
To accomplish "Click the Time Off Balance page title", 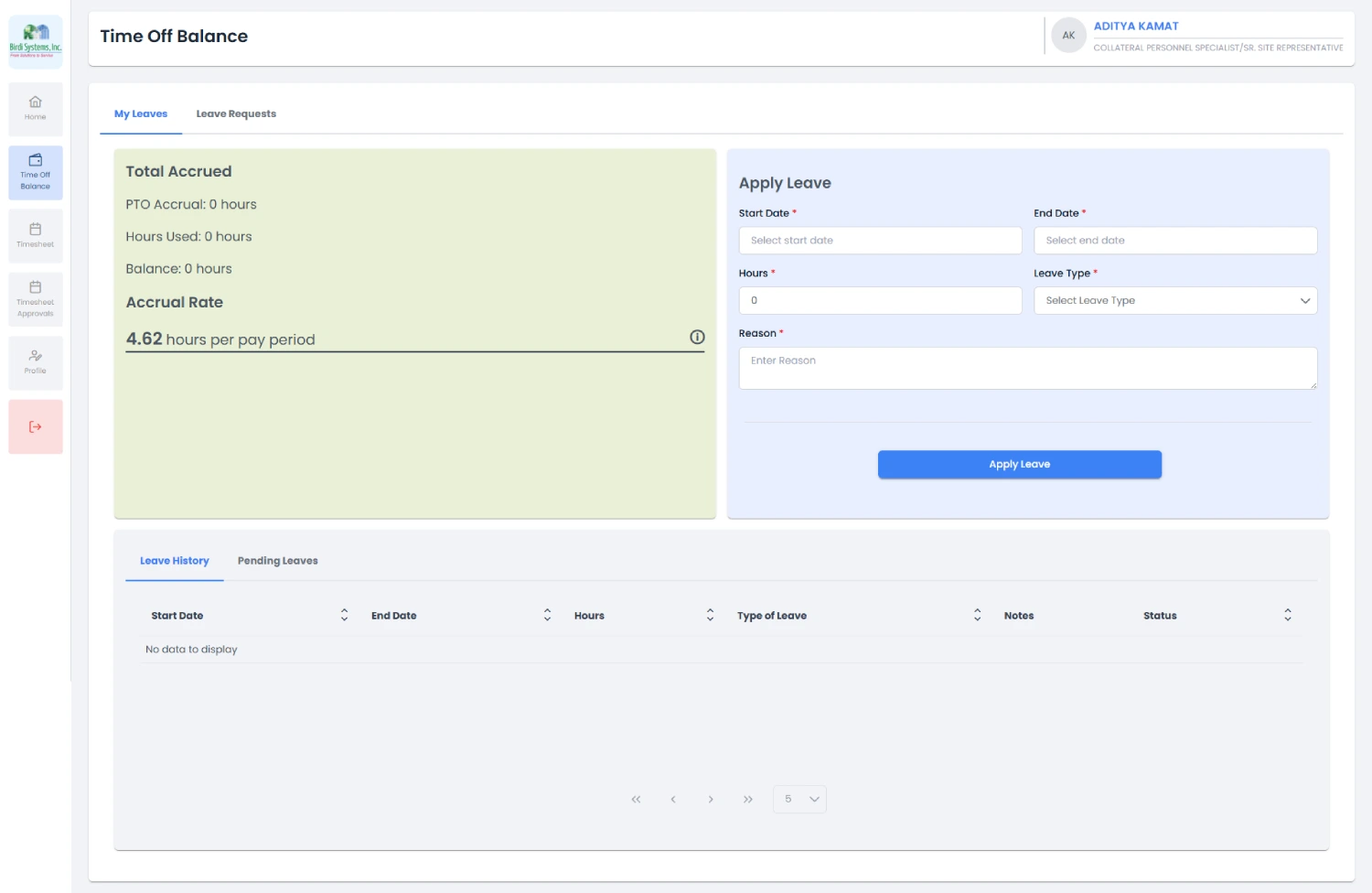I will [x=174, y=37].
